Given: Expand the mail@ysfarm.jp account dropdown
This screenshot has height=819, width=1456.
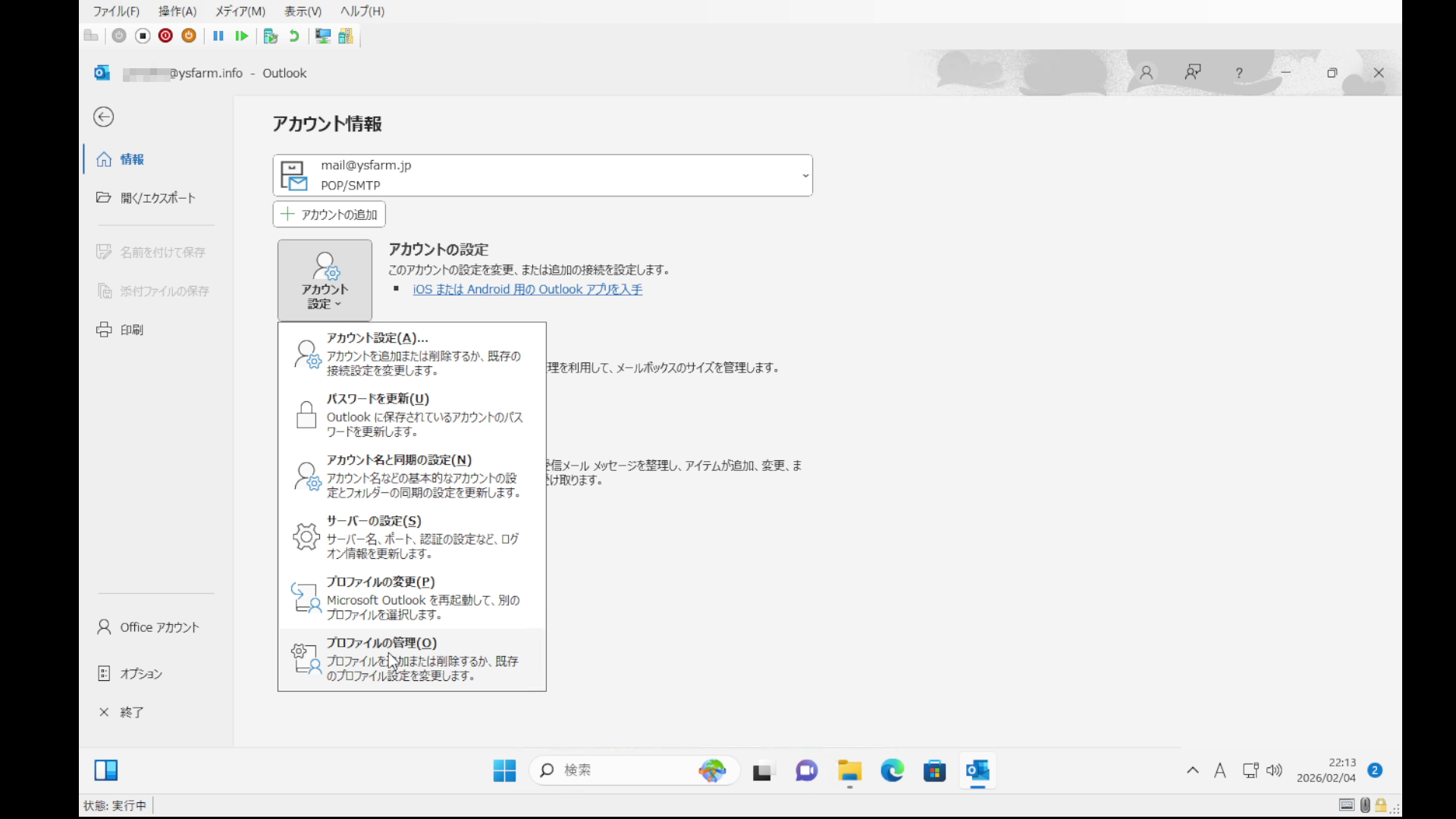Looking at the screenshot, I should [x=805, y=176].
